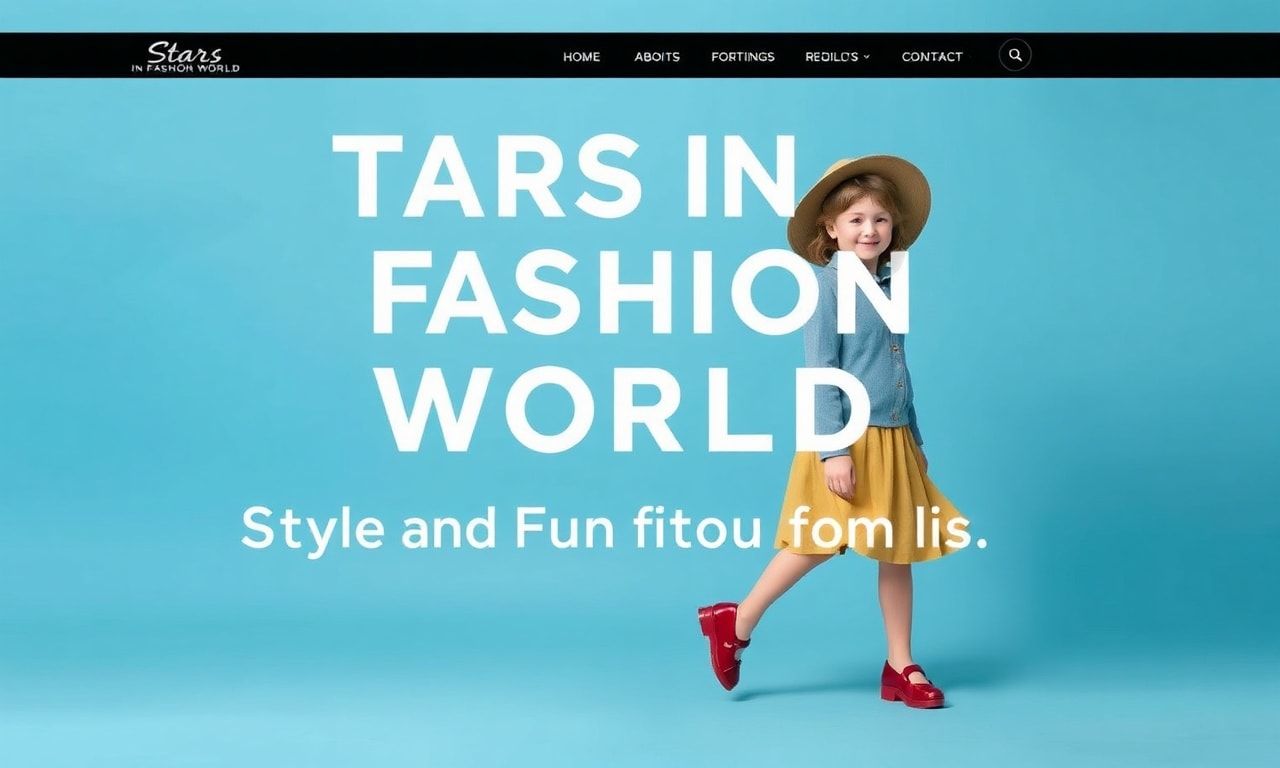The width and height of the screenshot is (1280, 768).
Task: Open the REDILO'S dropdown menu
Action: click(x=831, y=57)
